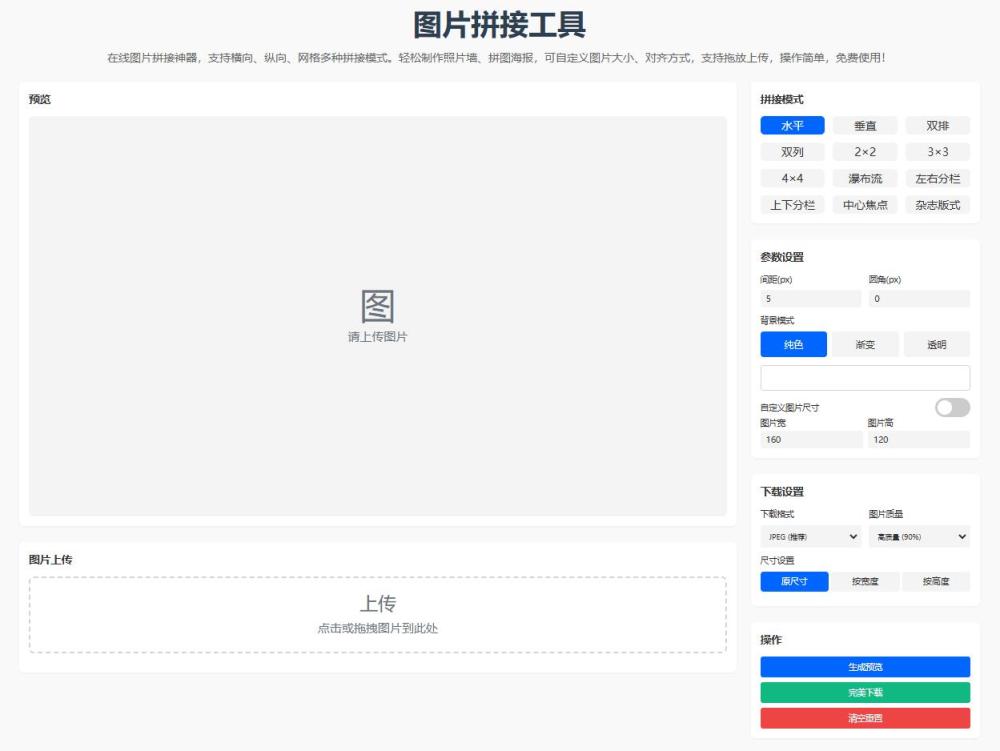Toggle the 自定义图片尺寸 switch
The image size is (1000, 751).
point(951,408)
